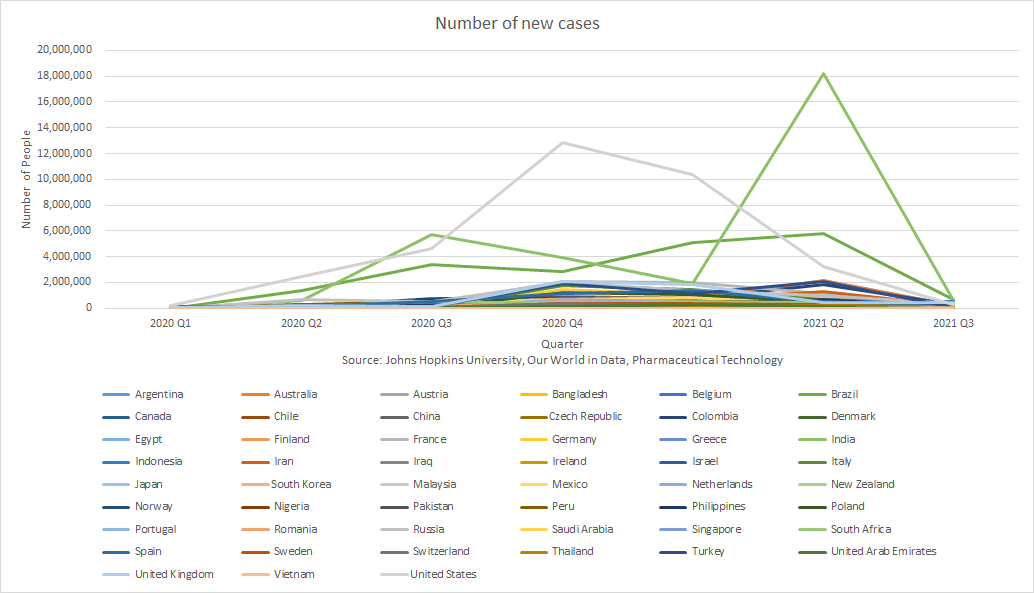
Task: Click the New Zealand legend entry
Action: (x=862, y=484)
